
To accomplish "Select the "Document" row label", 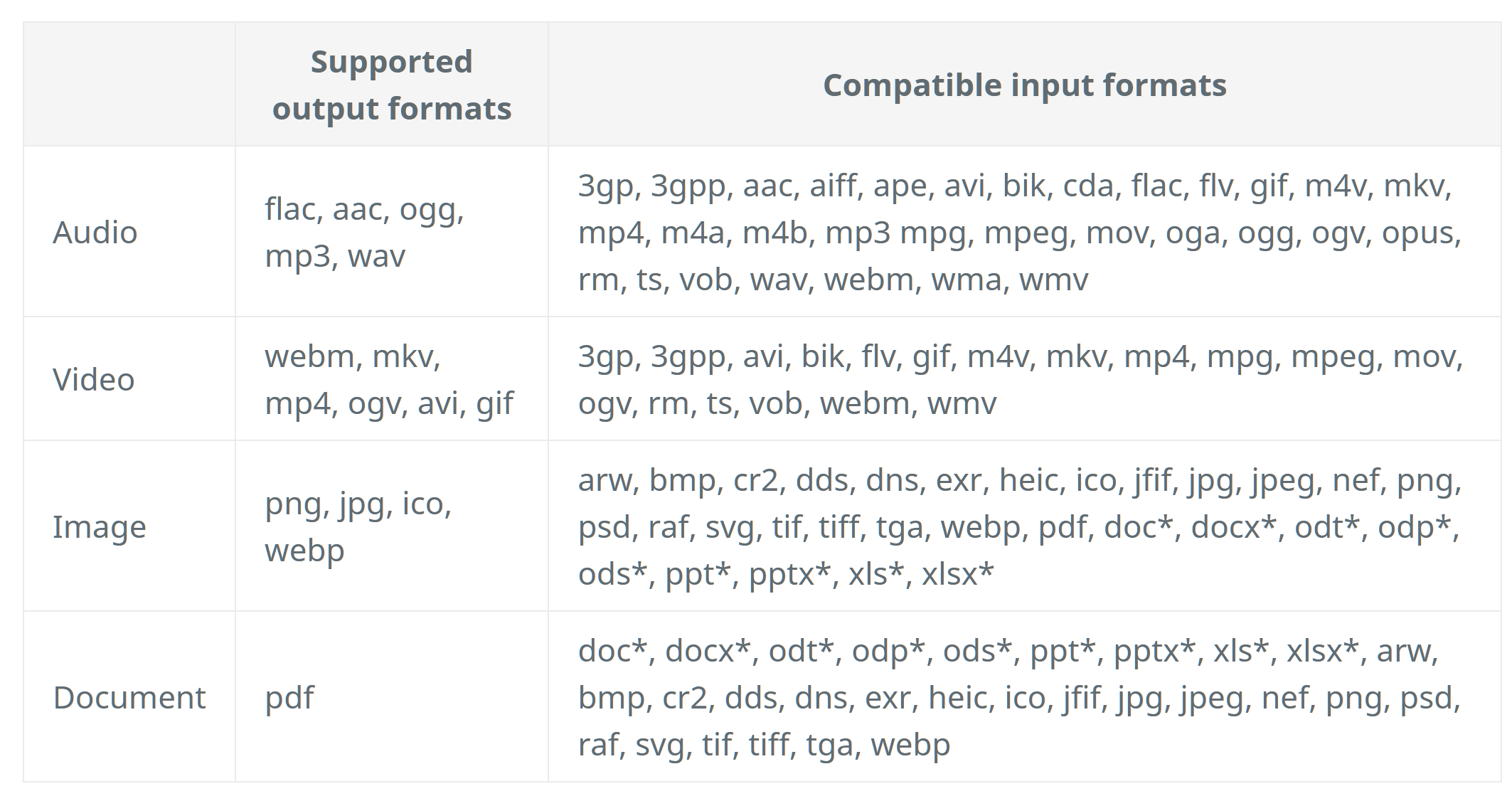I will pyautogui.click(x=129, y=698).
